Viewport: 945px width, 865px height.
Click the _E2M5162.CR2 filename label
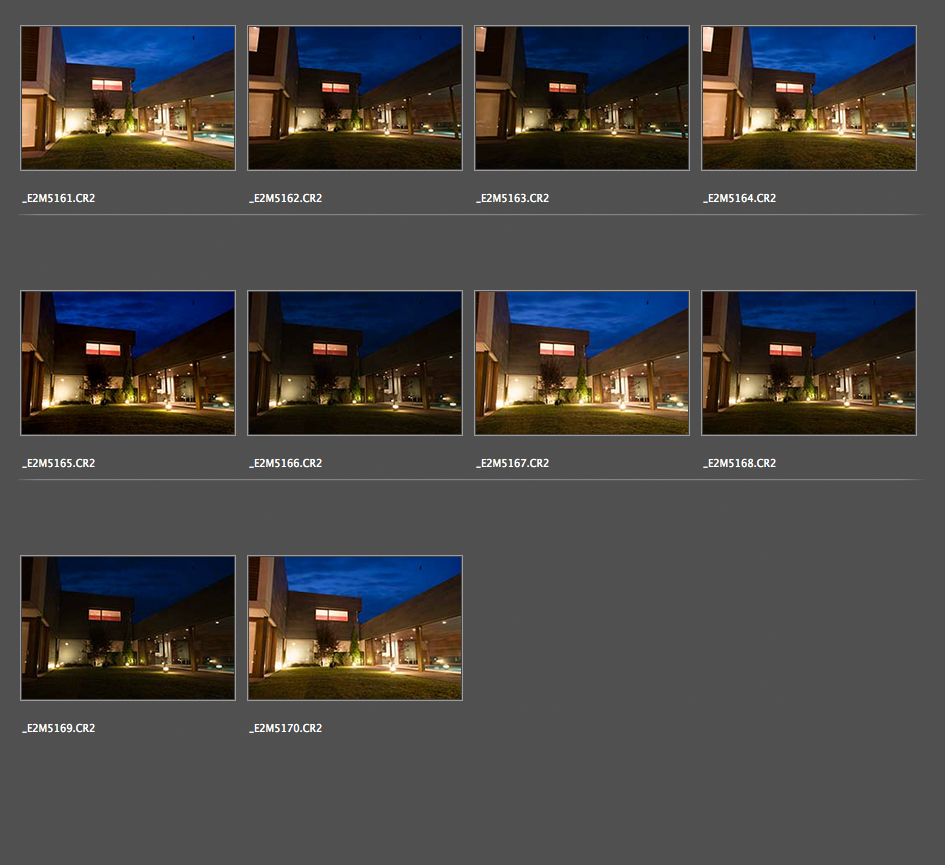[x=286, y=199]
